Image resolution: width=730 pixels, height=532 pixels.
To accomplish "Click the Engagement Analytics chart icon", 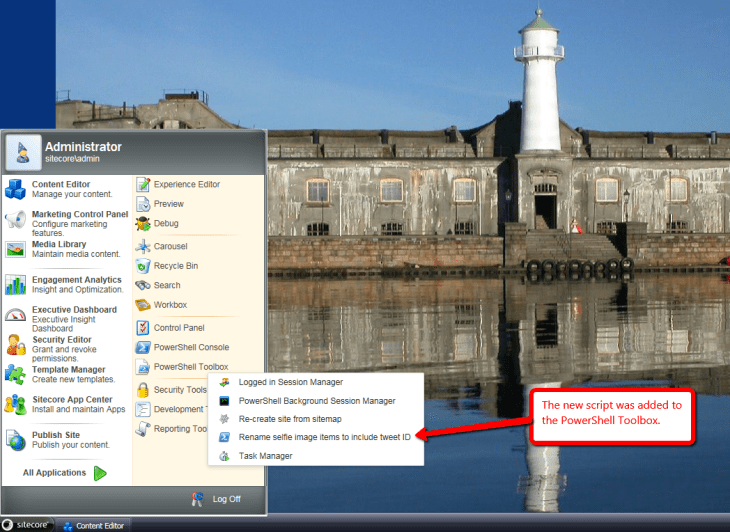I will tap(15, 285).
